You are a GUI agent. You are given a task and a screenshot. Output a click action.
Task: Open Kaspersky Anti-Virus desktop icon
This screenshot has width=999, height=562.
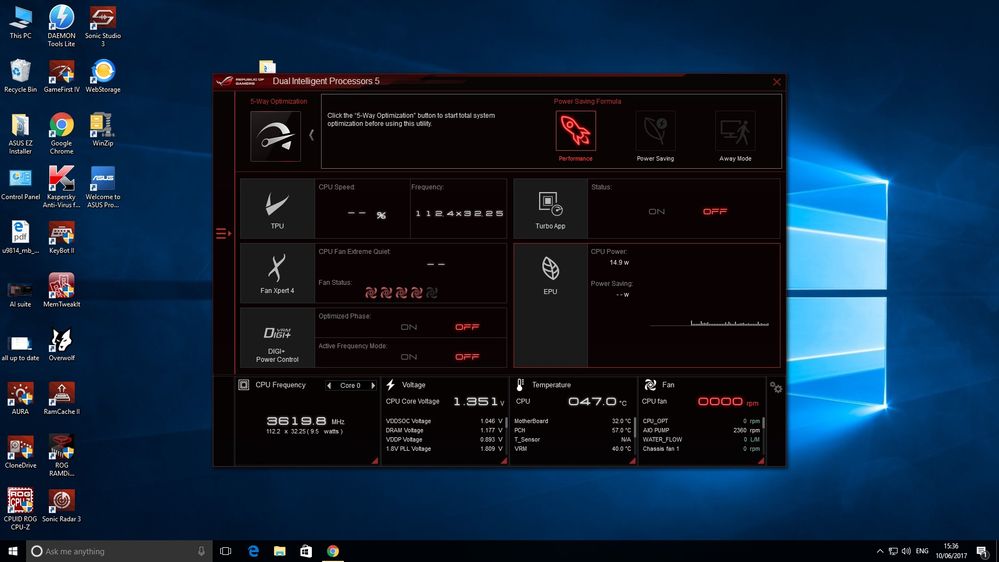coord(61,187)
